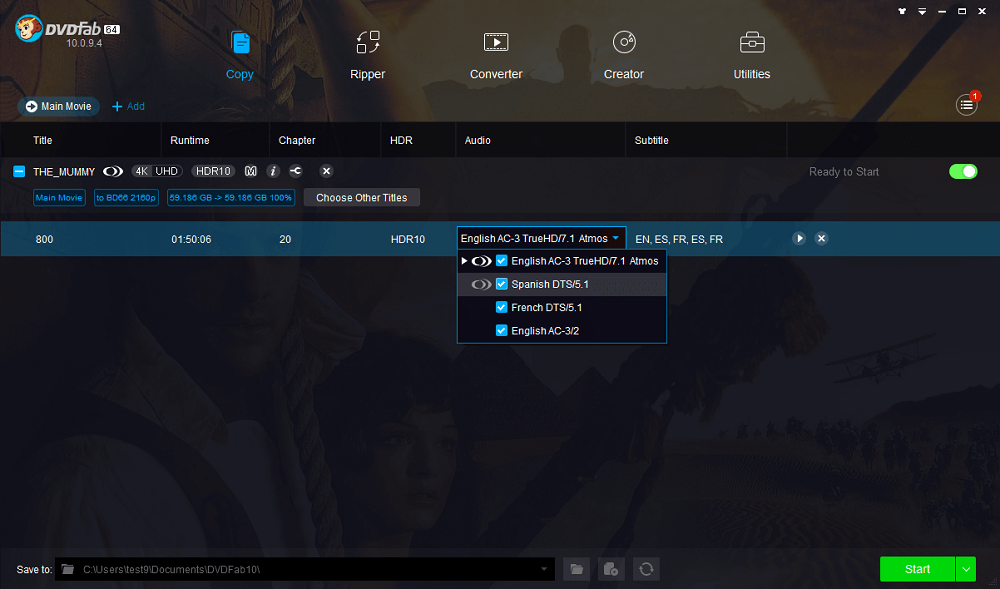Click HDR10 value in title 800 row
The height and width of the screenshot is (589, 1000).
[408, 240]
